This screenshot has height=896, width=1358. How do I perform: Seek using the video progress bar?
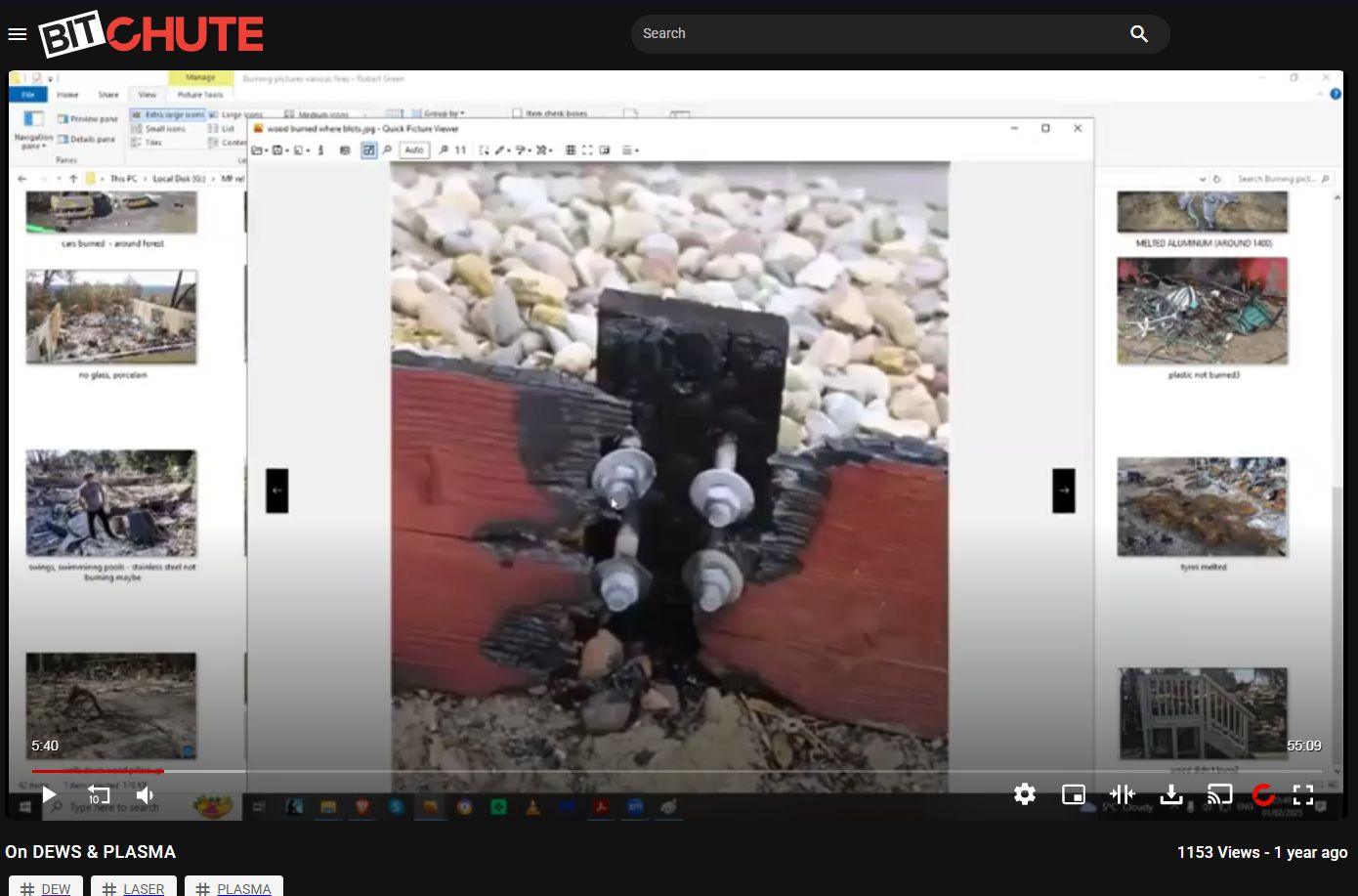tap(676, 771)
